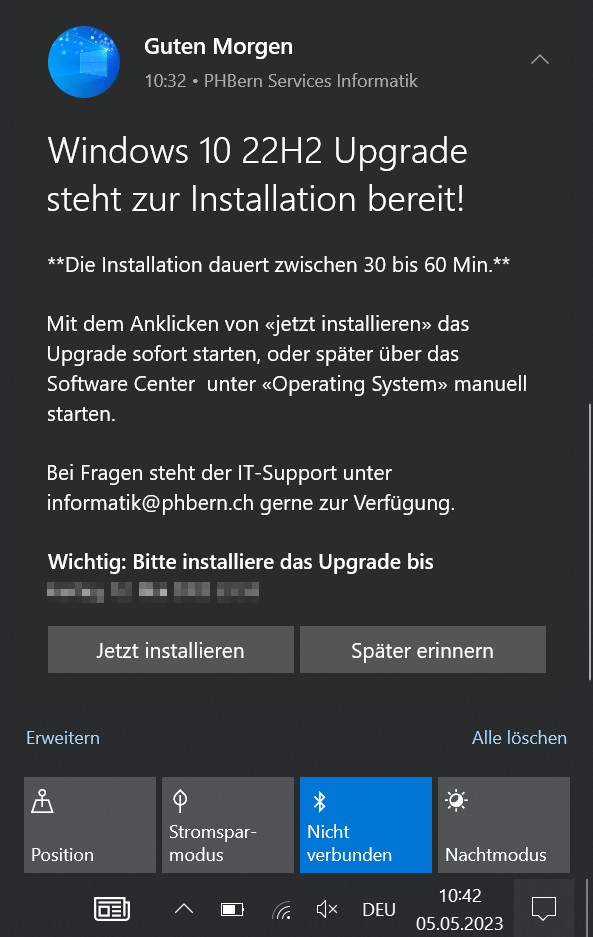Switch input language via DEU indicator
Viewport: 593px width, 937px height.
(379, 910)
